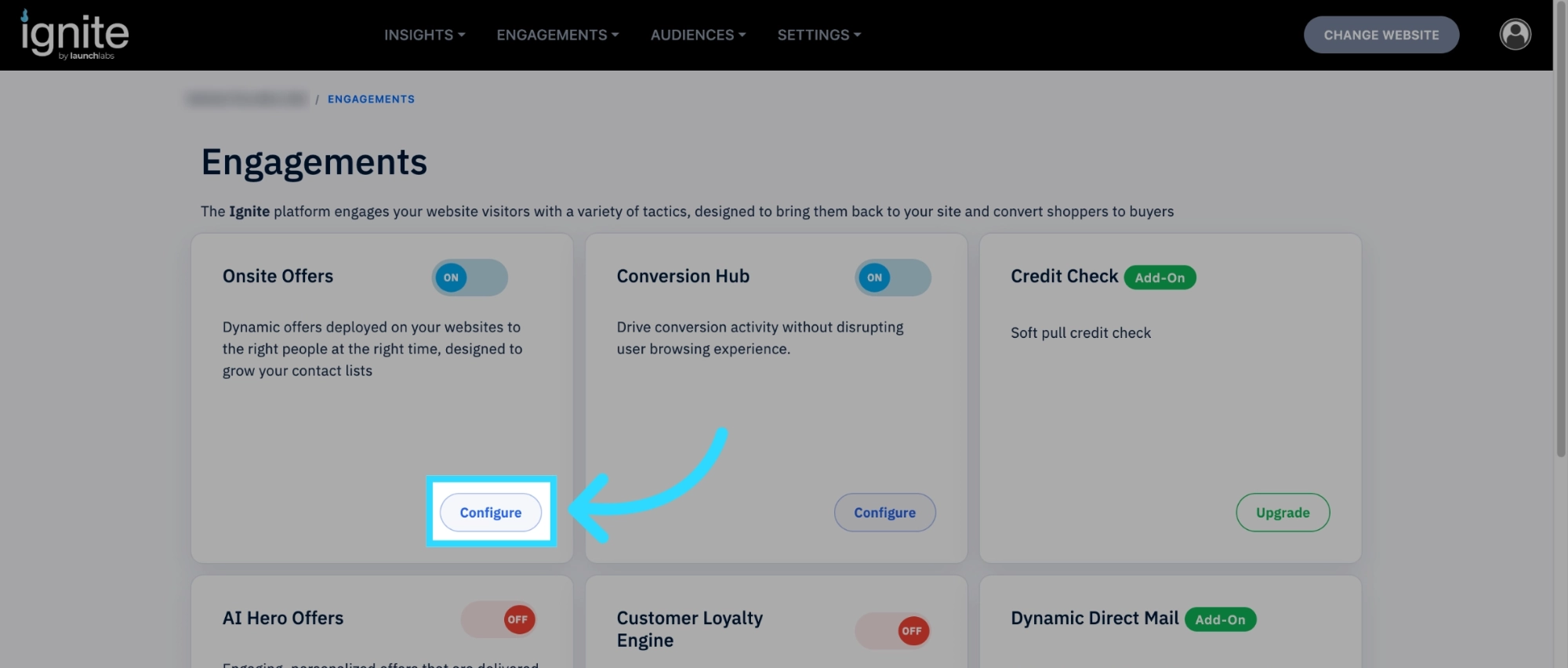Open the Settings menu
1568x668 pixels.
click(x=818, y=35)
